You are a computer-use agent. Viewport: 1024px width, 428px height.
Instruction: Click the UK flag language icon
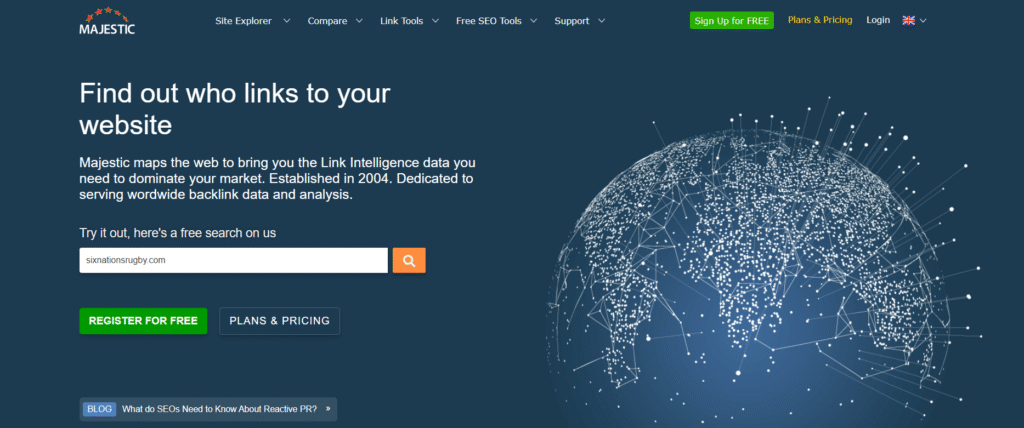(x=908, y=20)
